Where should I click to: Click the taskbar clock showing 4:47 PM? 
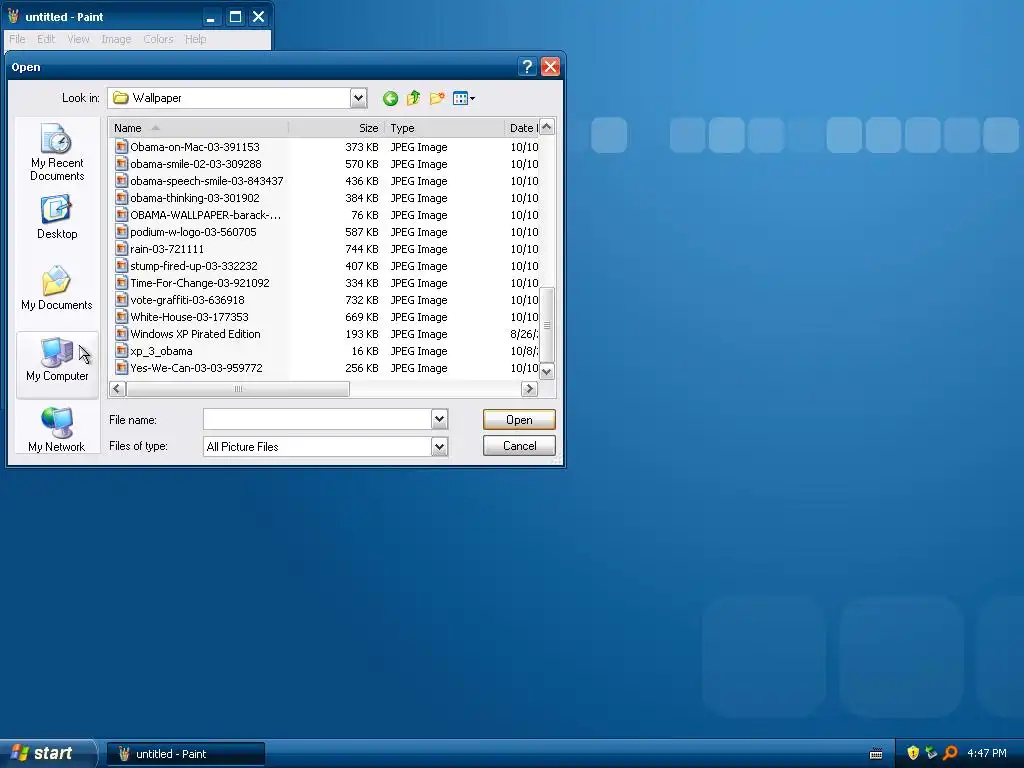point(987,754)
